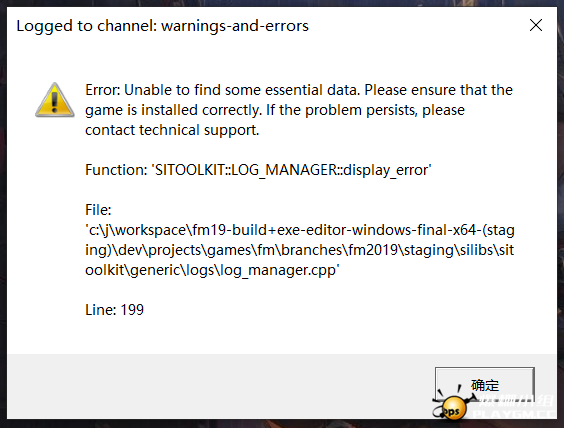Click empty title bar space beside the title

tap(414, 26)
